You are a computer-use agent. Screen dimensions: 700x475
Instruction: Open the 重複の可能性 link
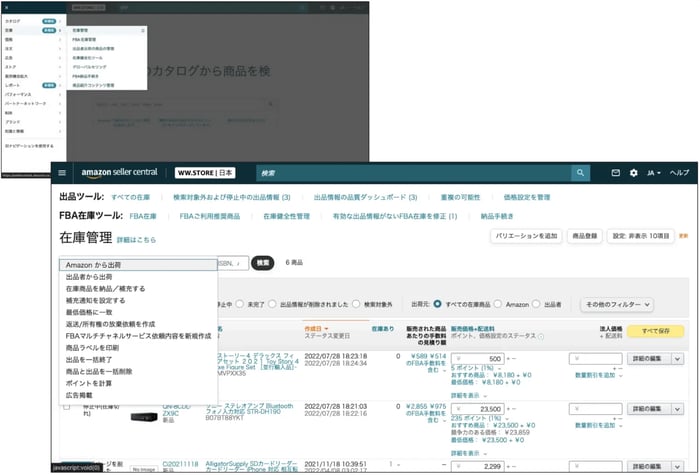(460, 197)
